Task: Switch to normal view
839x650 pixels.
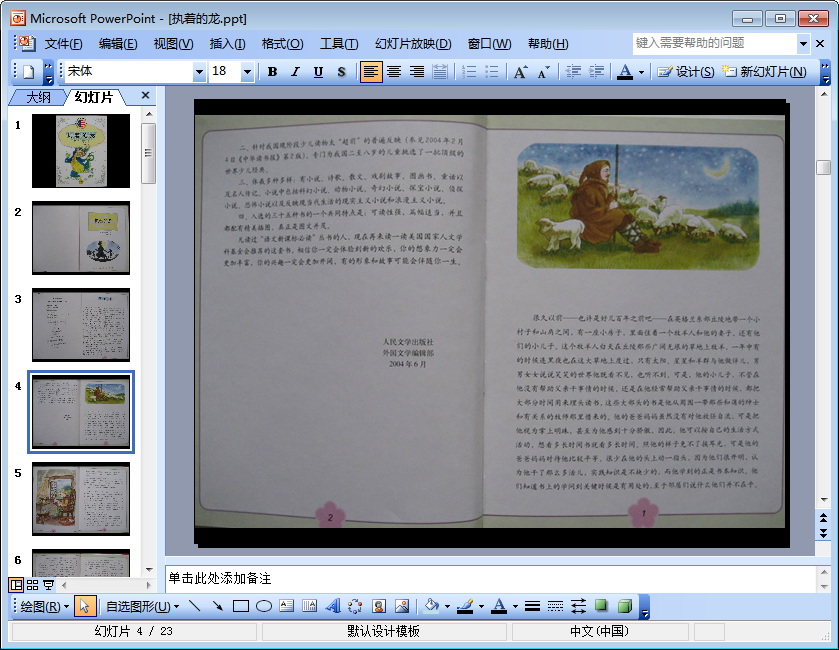Action: tap(17, 585)
